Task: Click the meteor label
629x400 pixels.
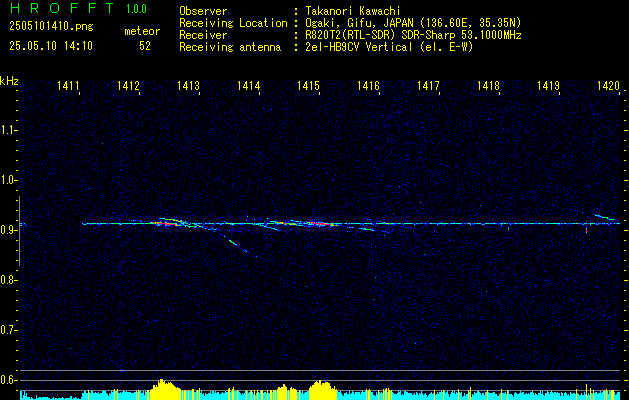Action: pyautogui.click(x=142, y=31)
